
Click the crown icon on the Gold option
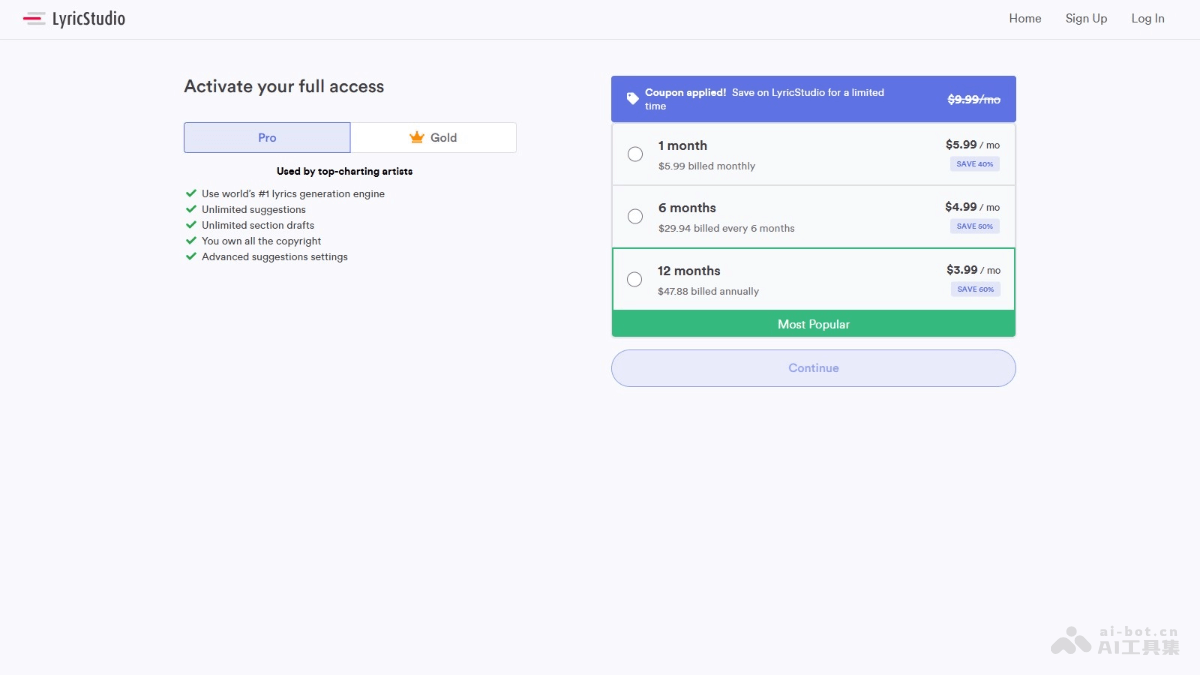coord(417,138)
